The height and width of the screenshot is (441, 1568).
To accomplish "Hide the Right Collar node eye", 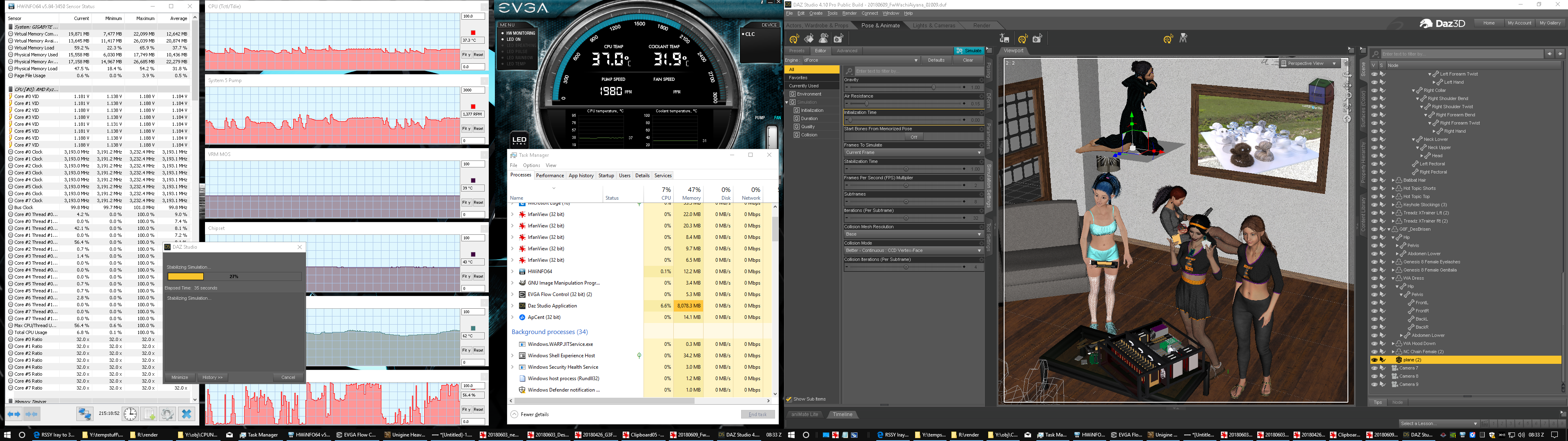I will 1374,90.
